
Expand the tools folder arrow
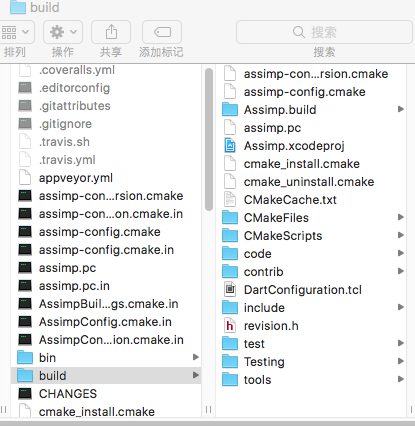401,379
